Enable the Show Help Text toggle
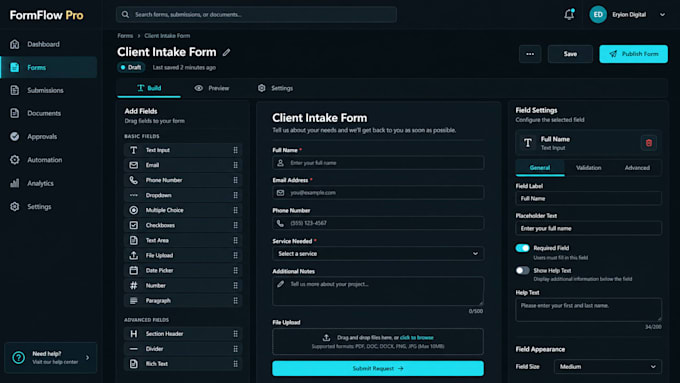This screenshot has height=383, width=680. pos(523,270)
